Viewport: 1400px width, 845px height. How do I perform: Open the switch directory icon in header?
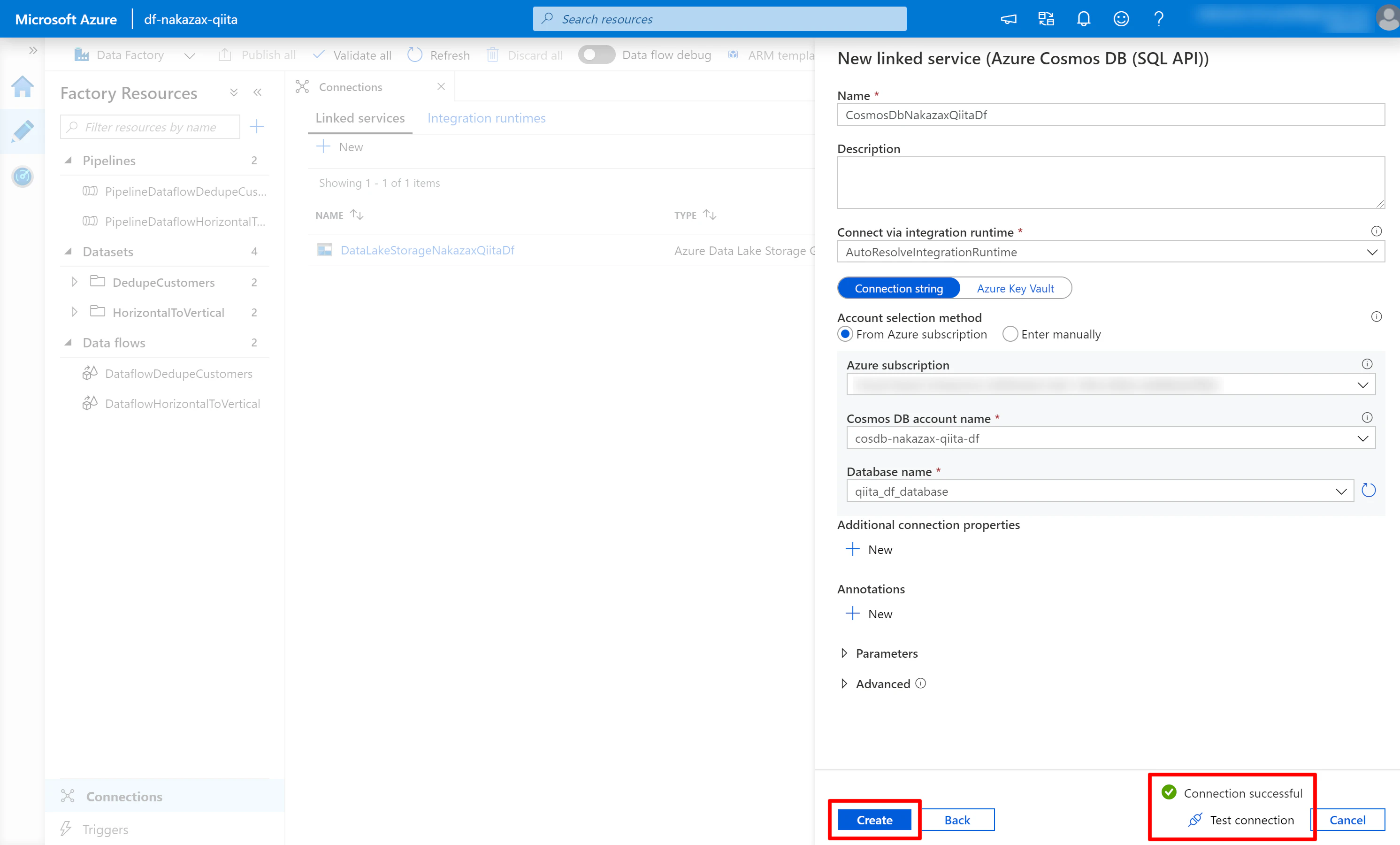tap(1046, 19)
